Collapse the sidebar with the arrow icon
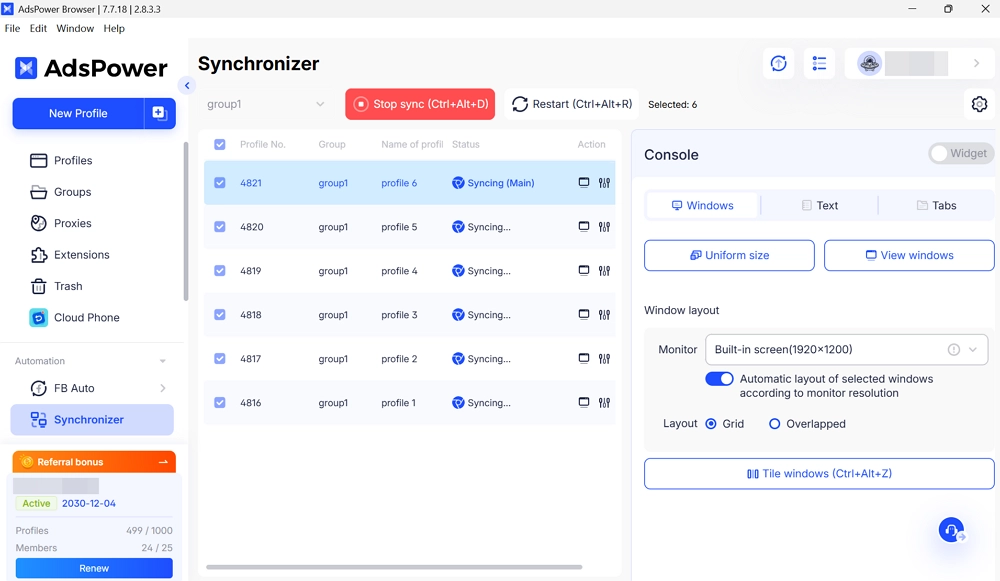Screen dimensions: 1000x581 click(x=187, y=86)
